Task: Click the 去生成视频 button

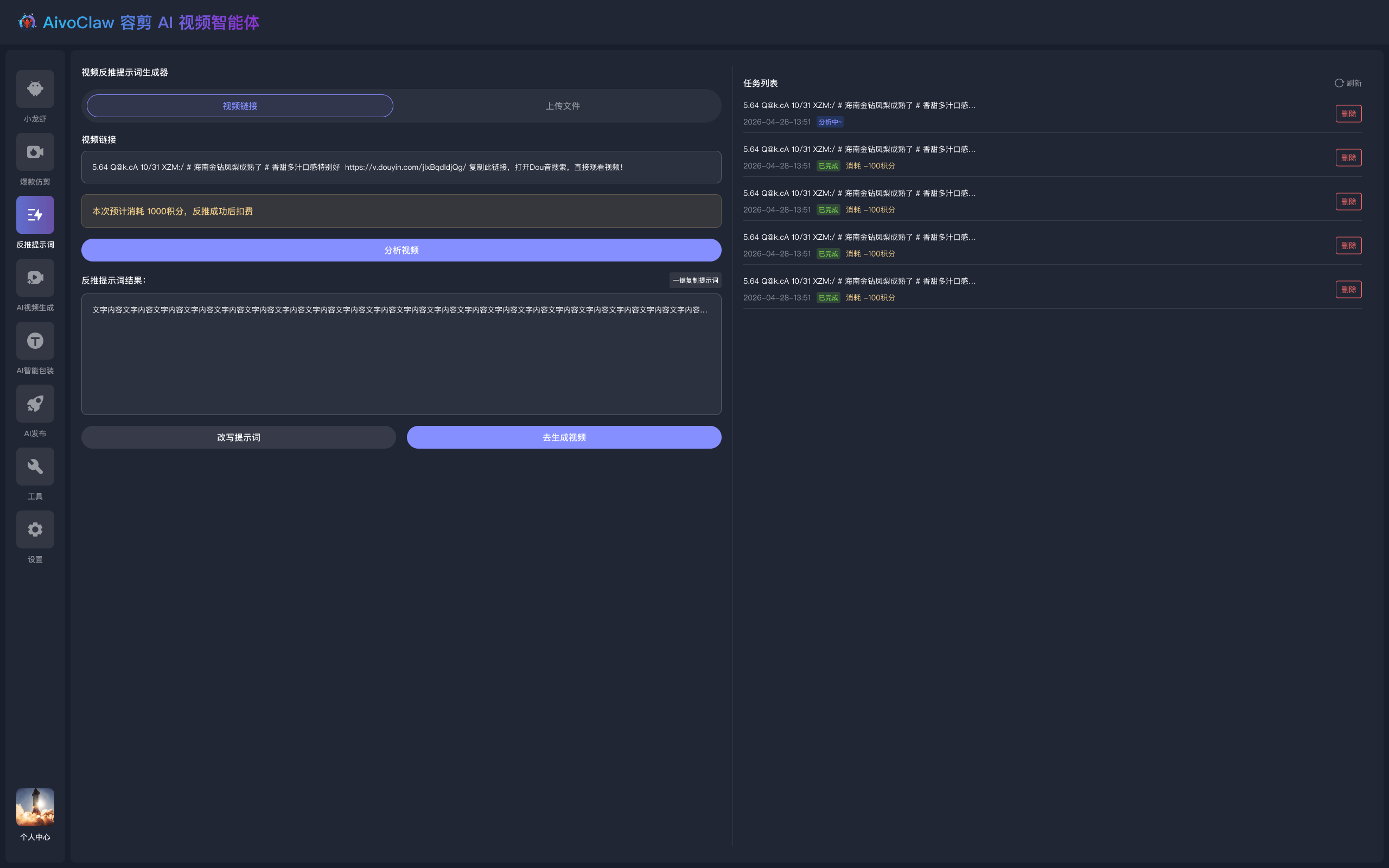Action: point(564,437)
